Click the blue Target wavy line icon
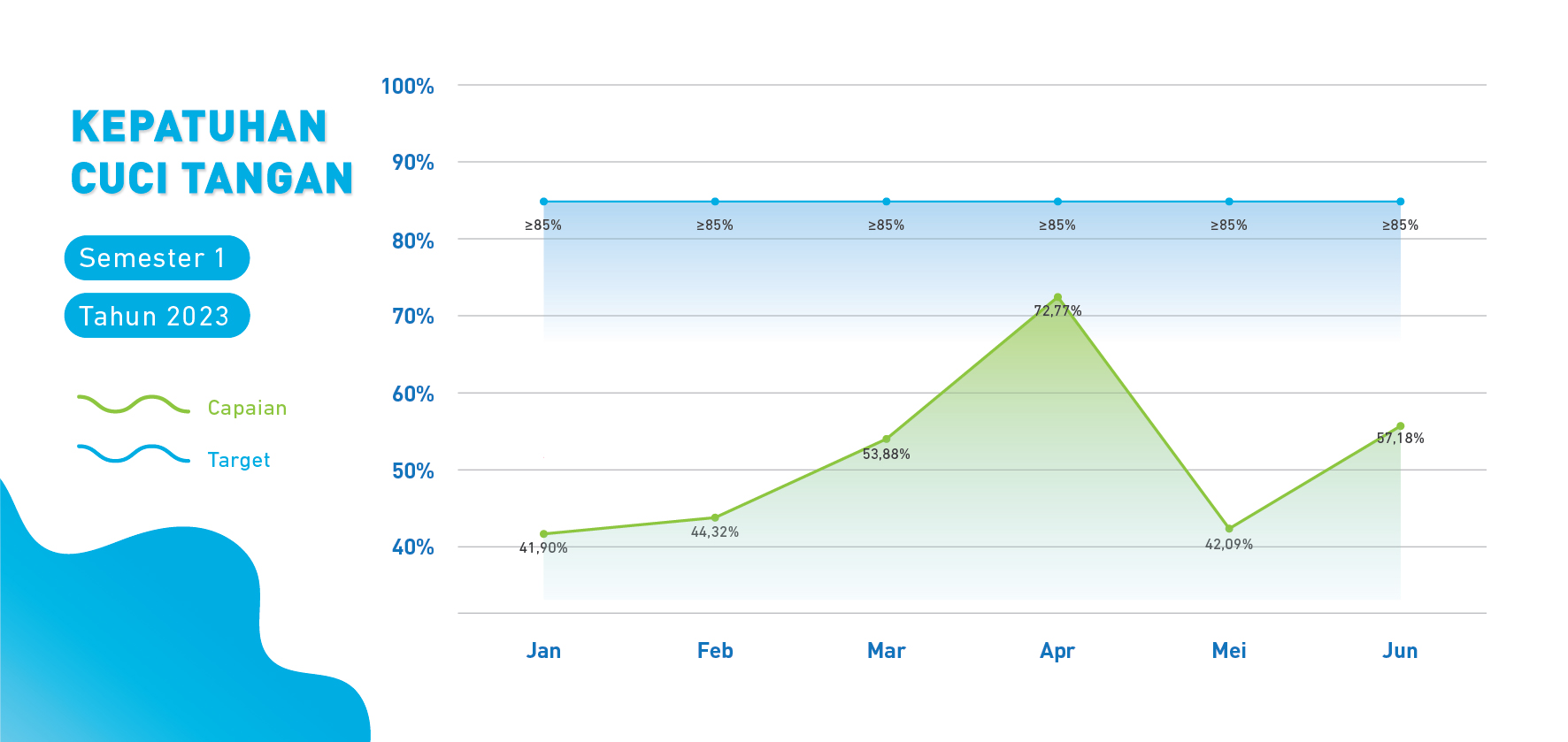The image size is (1568, 742). pos(134,455)
